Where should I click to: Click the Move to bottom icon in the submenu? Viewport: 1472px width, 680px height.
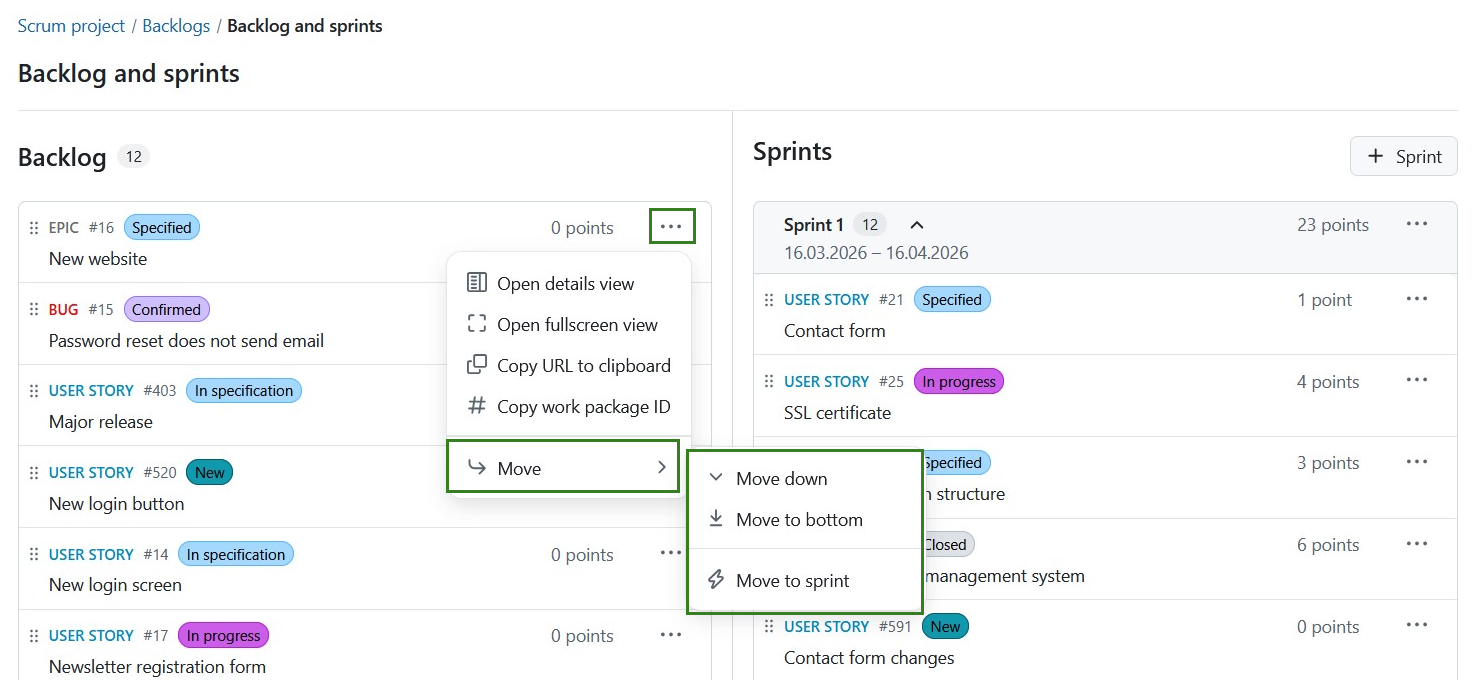(x=715, y=519)
